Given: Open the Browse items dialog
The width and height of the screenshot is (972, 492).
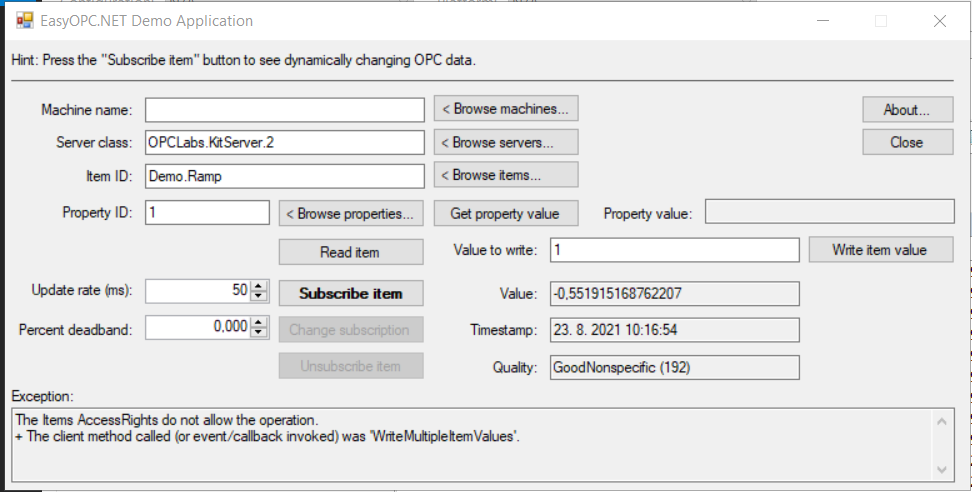Looking at the screenshot, I should 506,175.
